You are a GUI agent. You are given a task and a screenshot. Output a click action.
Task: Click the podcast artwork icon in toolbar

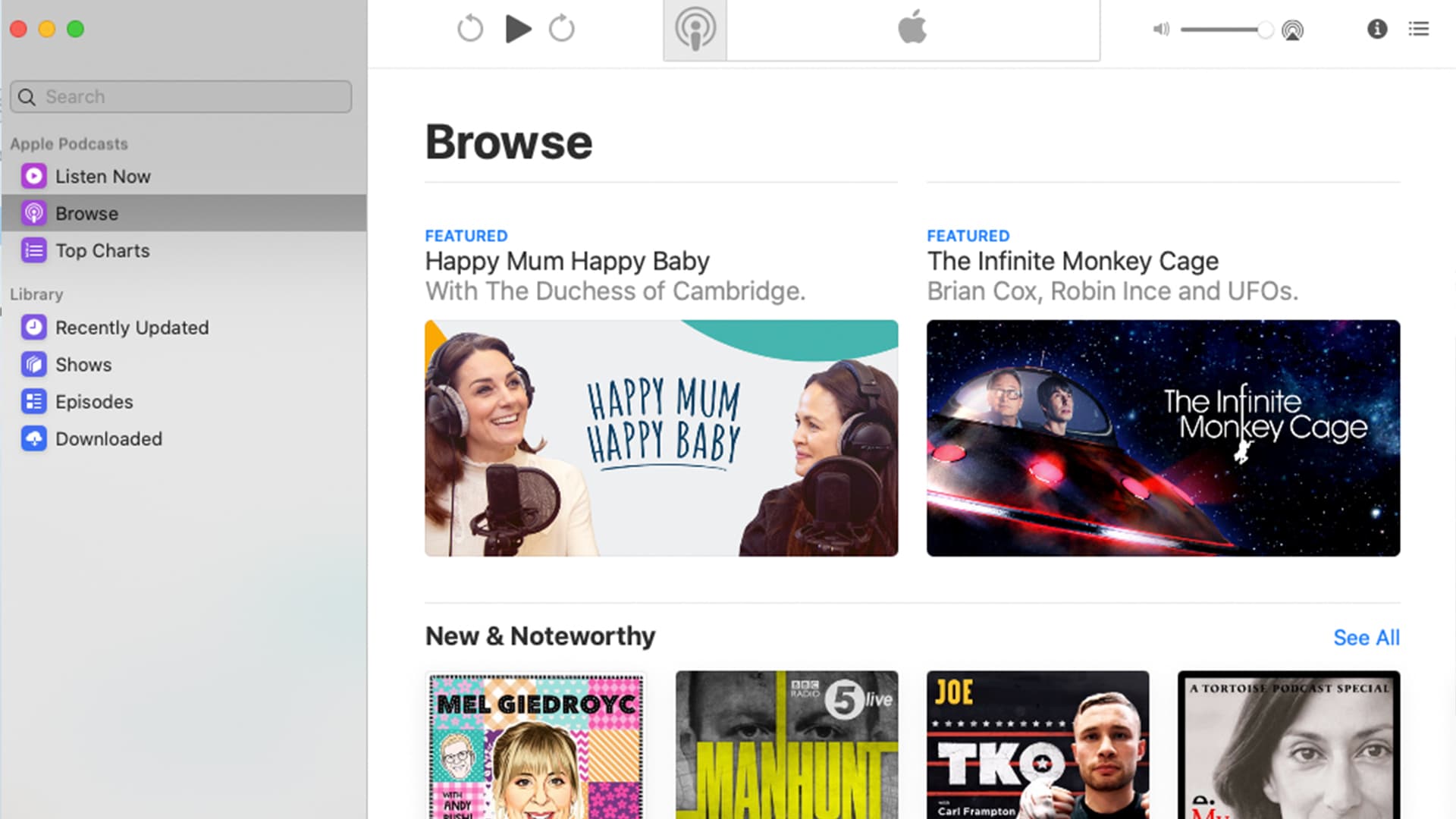click(x=695, y=30)
